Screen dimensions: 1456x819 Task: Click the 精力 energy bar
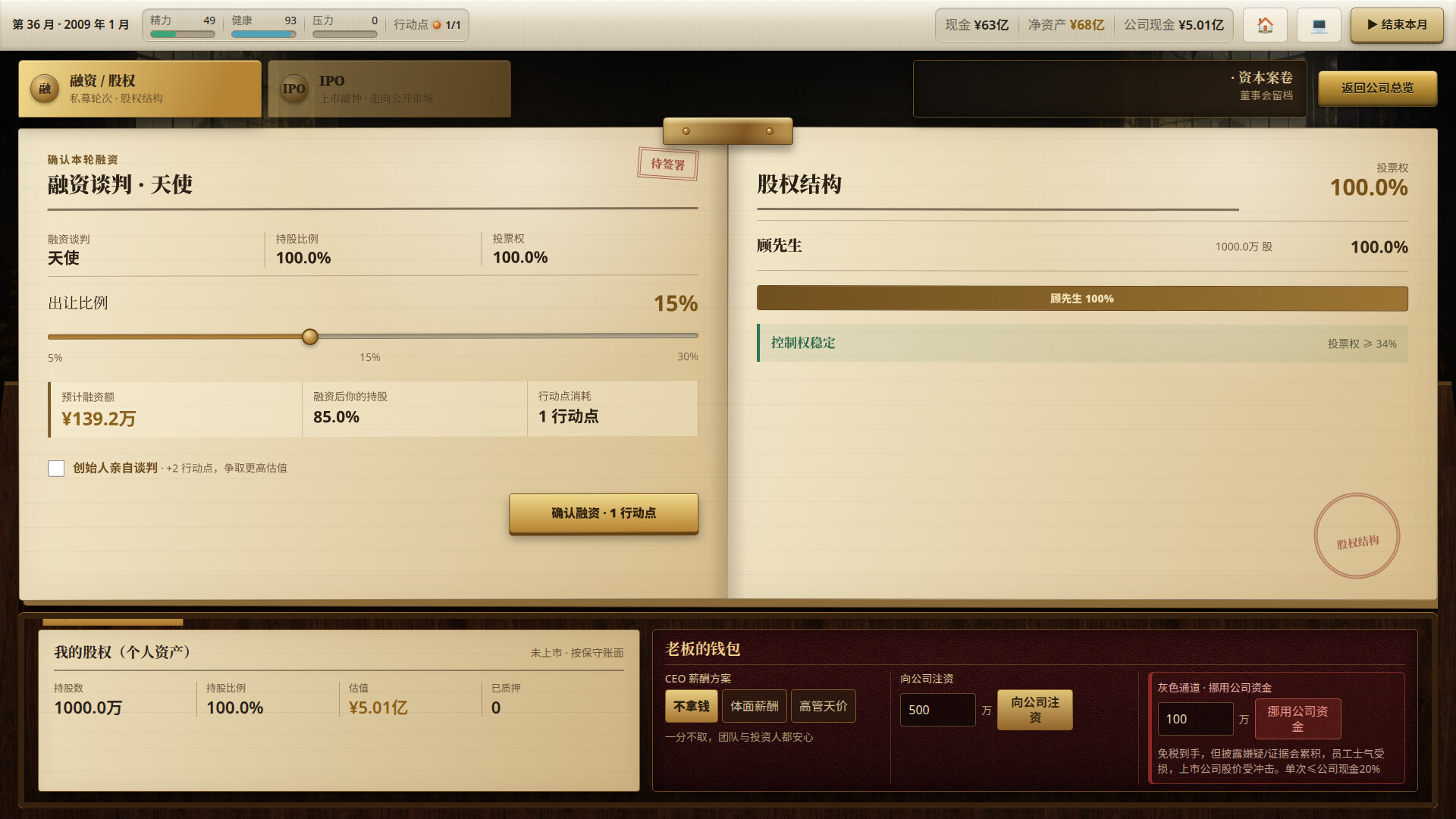(183, 34)
